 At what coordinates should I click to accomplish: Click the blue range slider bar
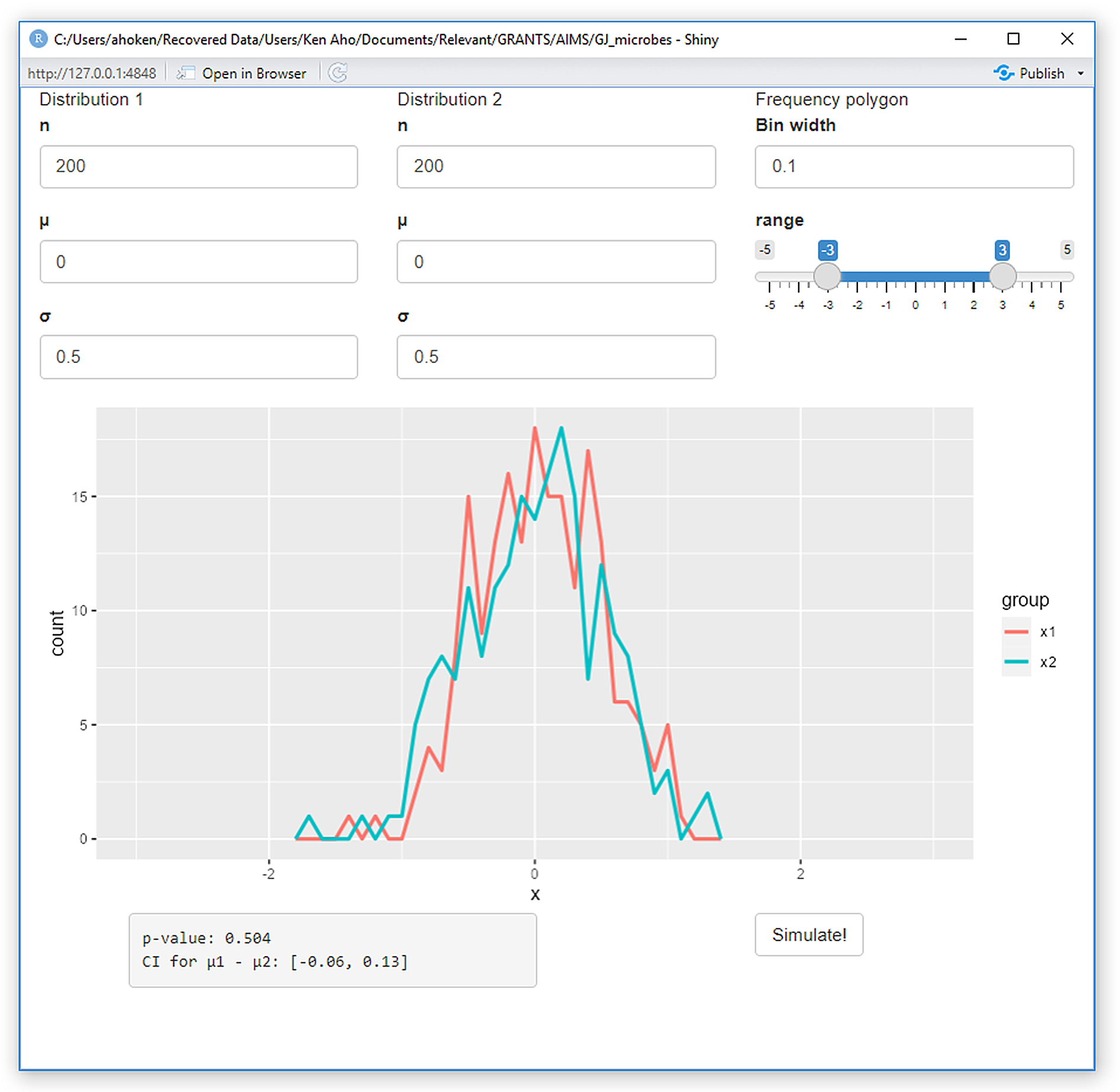click(915, 276)
